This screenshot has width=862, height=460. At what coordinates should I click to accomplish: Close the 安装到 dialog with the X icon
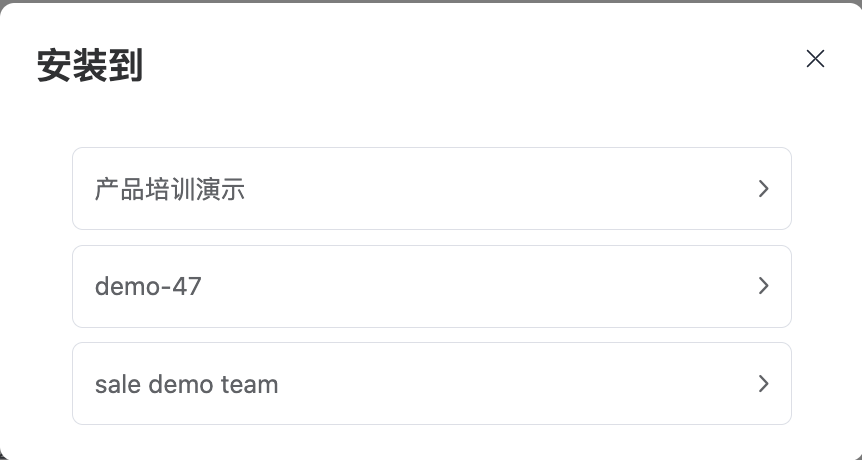pyautogui.click(x=815, y=59)
